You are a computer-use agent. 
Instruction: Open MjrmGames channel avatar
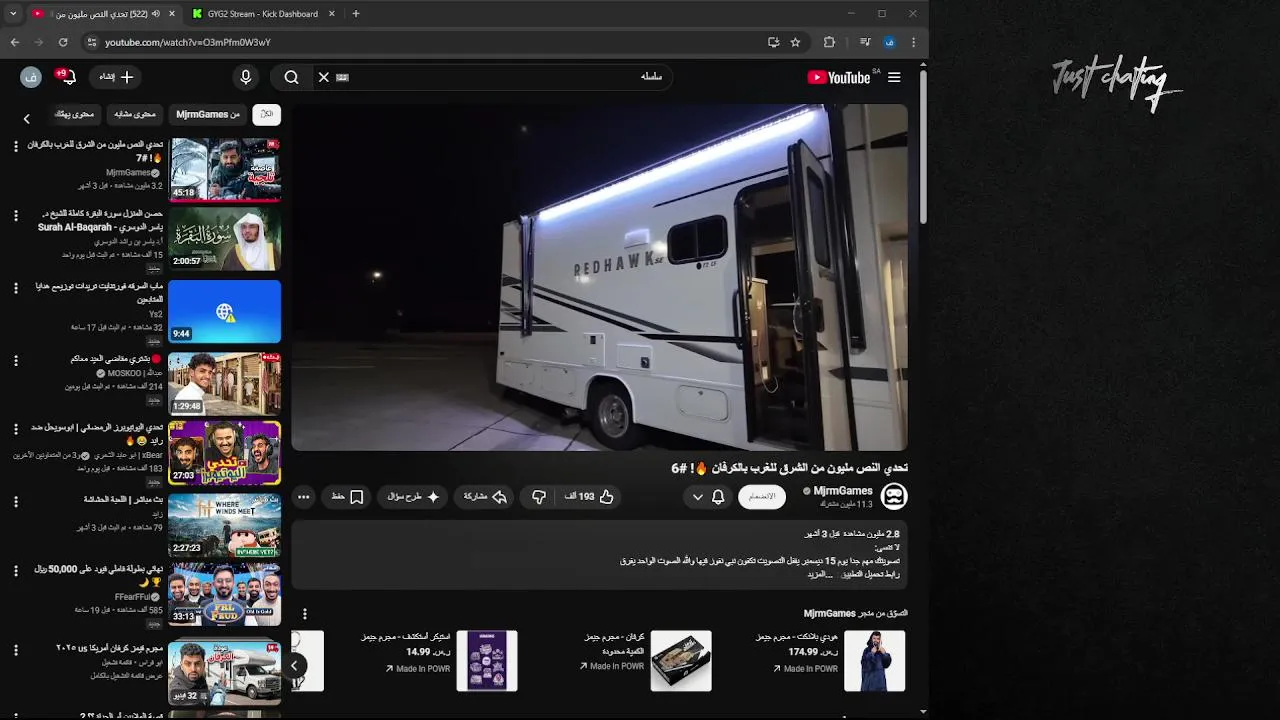pos(894,496)
